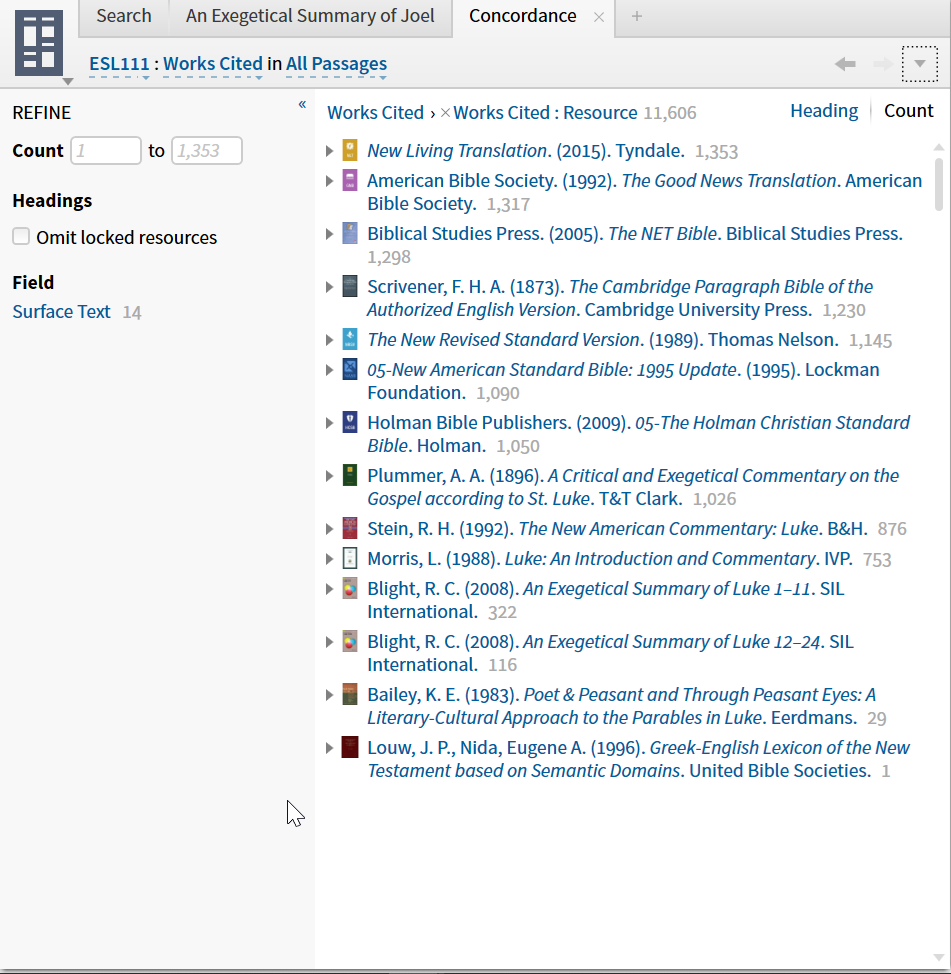Go back with the left arrow icon
The image size is (951, 974).
point(845,63)
